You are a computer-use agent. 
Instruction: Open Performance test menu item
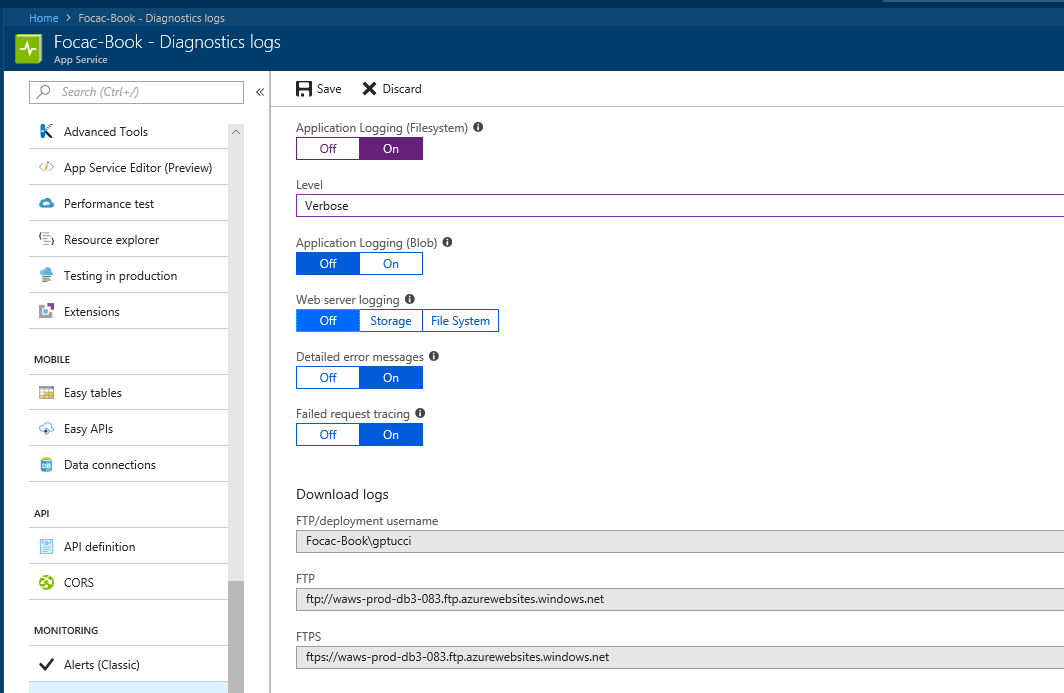tap(128, 203)
